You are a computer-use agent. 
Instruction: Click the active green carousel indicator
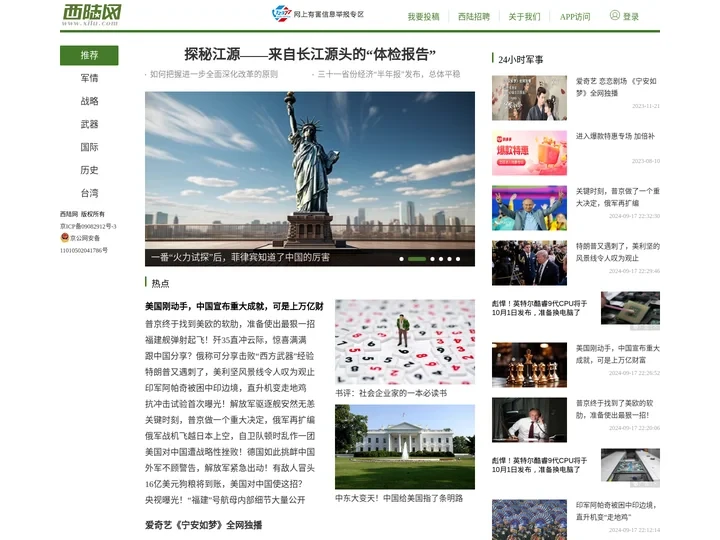click(417, 259)
